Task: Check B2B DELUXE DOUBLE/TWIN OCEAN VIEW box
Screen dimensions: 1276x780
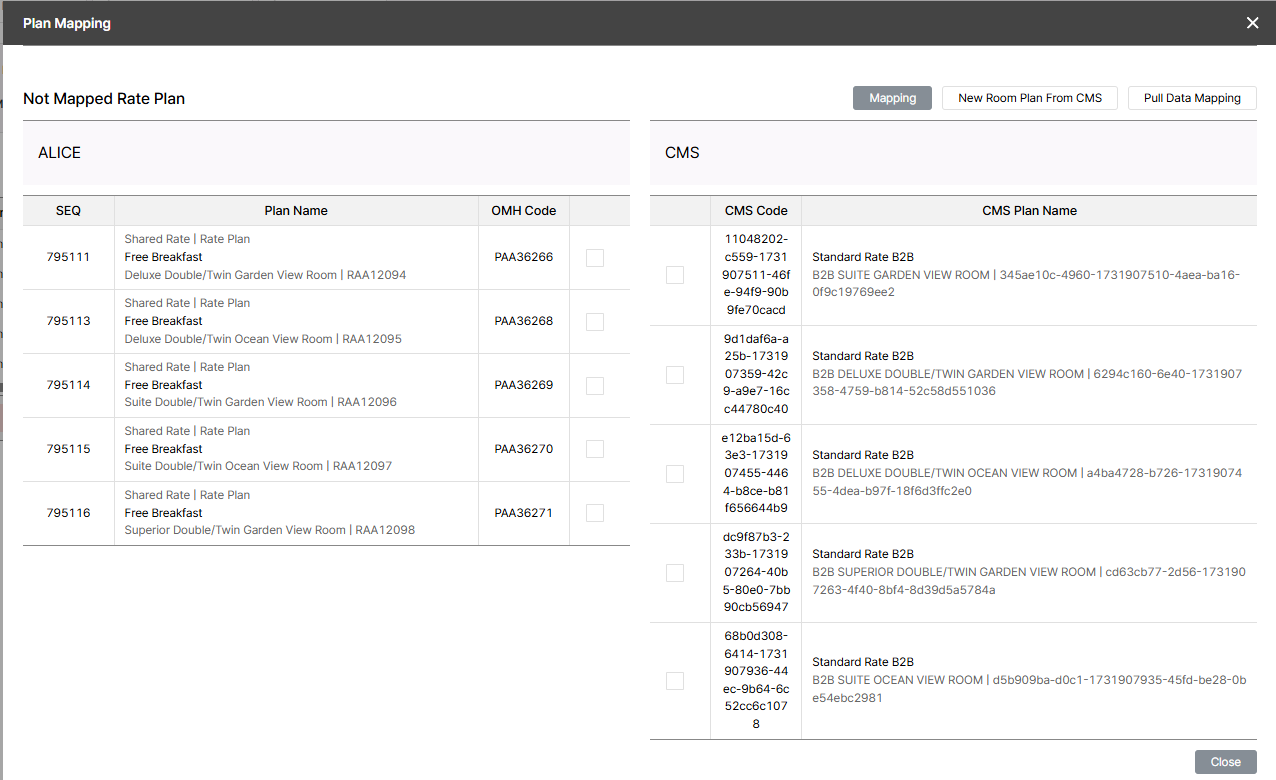Action: pyautogui.click(x=675, y=473)
